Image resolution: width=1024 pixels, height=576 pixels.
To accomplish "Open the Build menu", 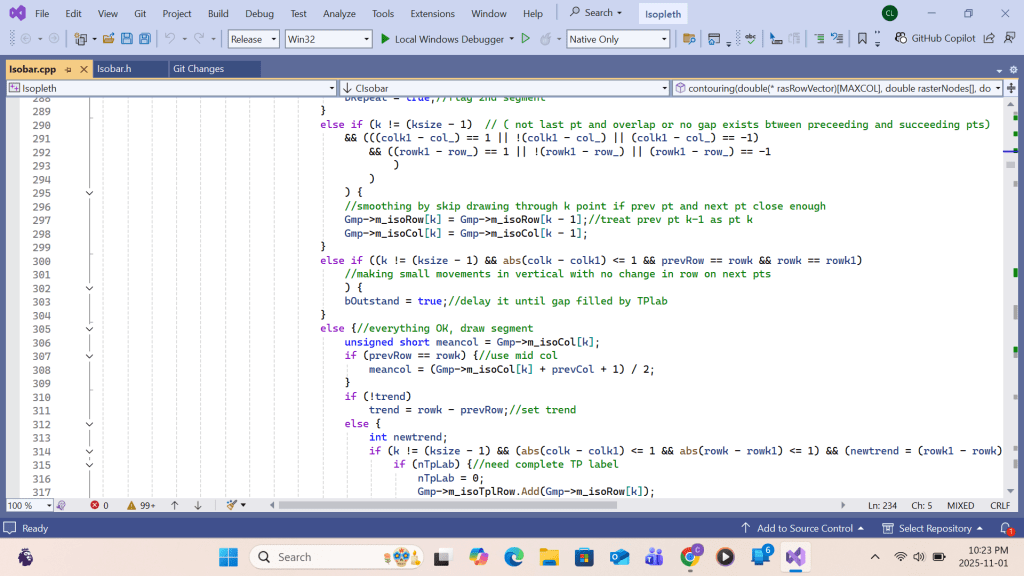I will pos(218,13).
